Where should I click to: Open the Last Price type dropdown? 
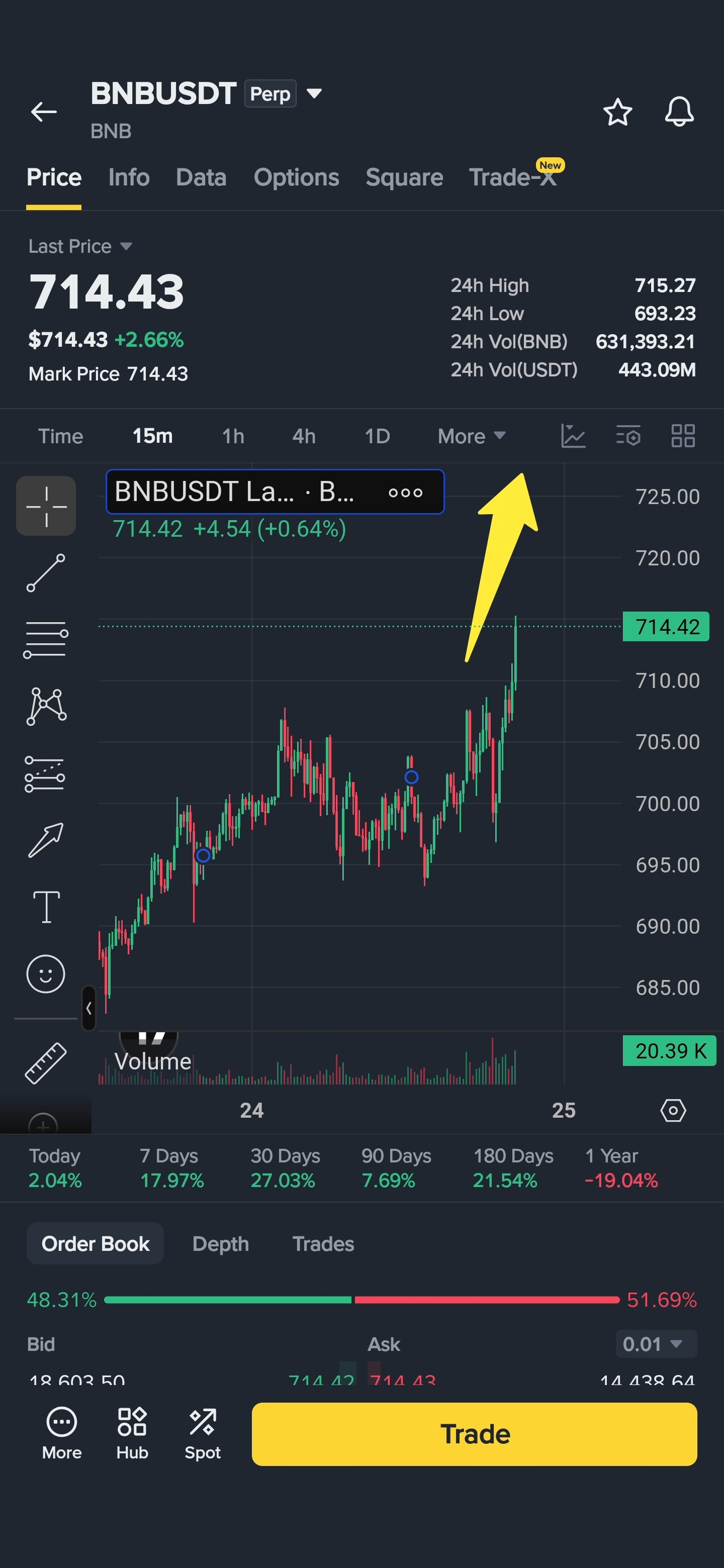pos(80,246)
